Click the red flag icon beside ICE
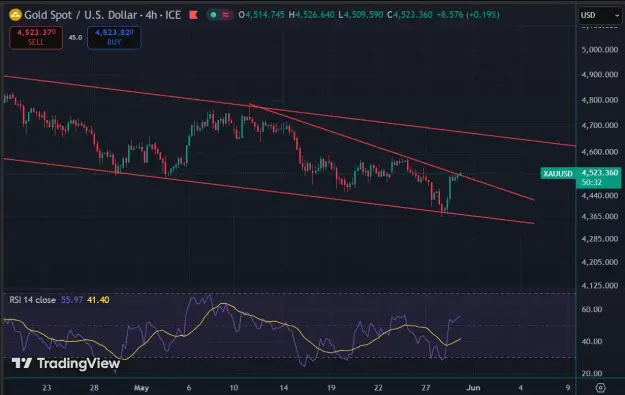Viewport: 625px width, 395px height. click(x=194, y=15)
